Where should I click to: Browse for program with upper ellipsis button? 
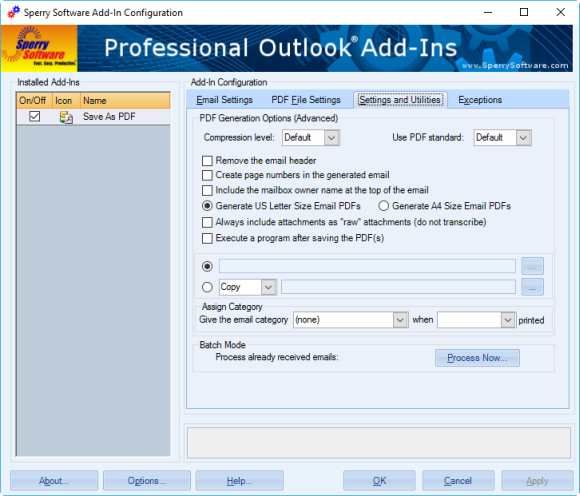(x=532, y=266)
